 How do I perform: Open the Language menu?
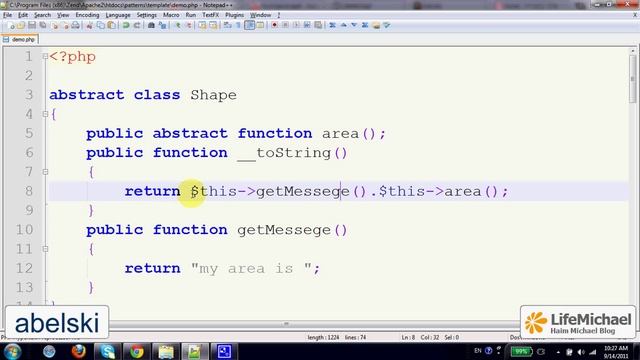[118, 15]
